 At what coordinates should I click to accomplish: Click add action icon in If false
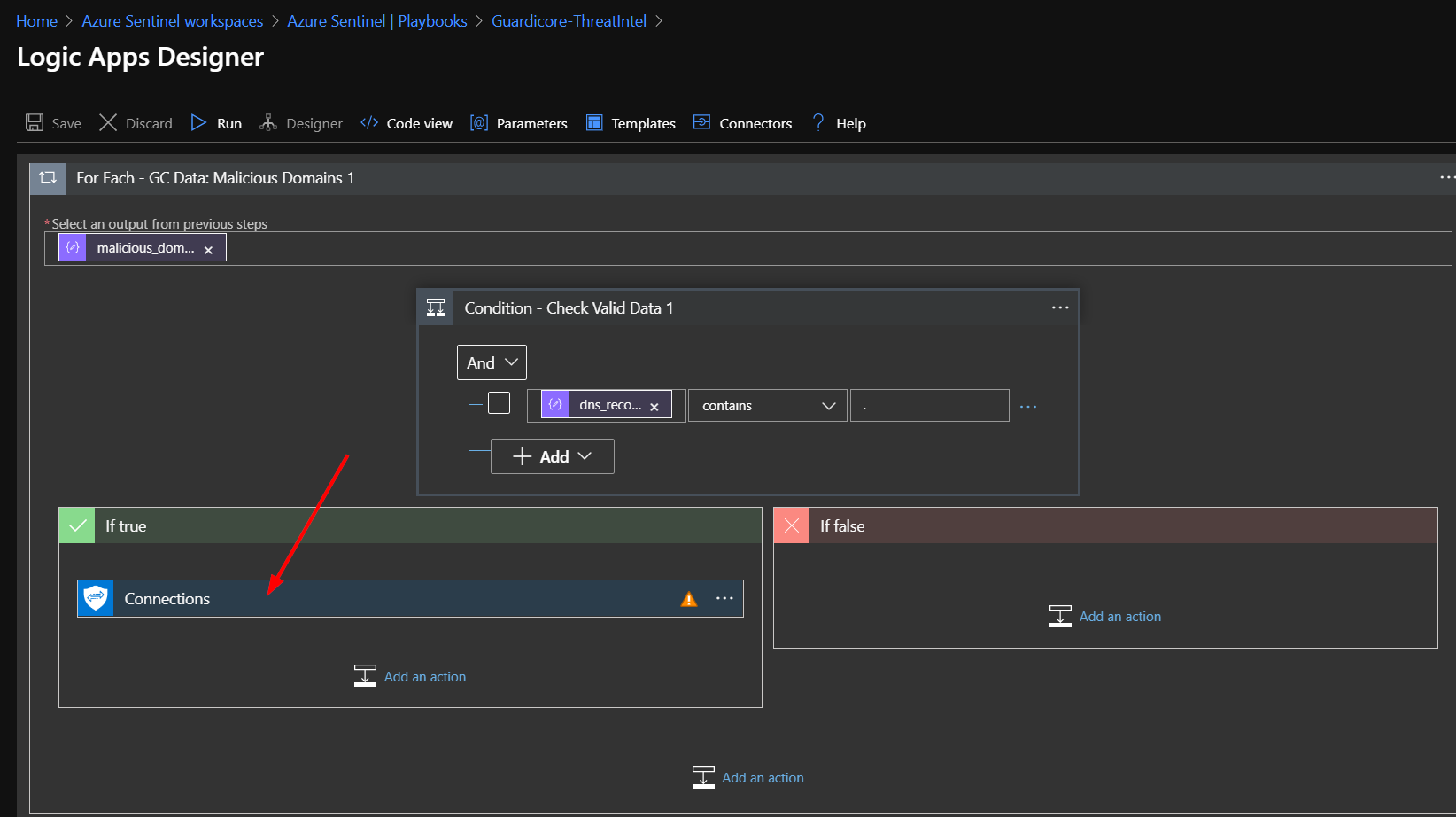(x=1060, y=616)
